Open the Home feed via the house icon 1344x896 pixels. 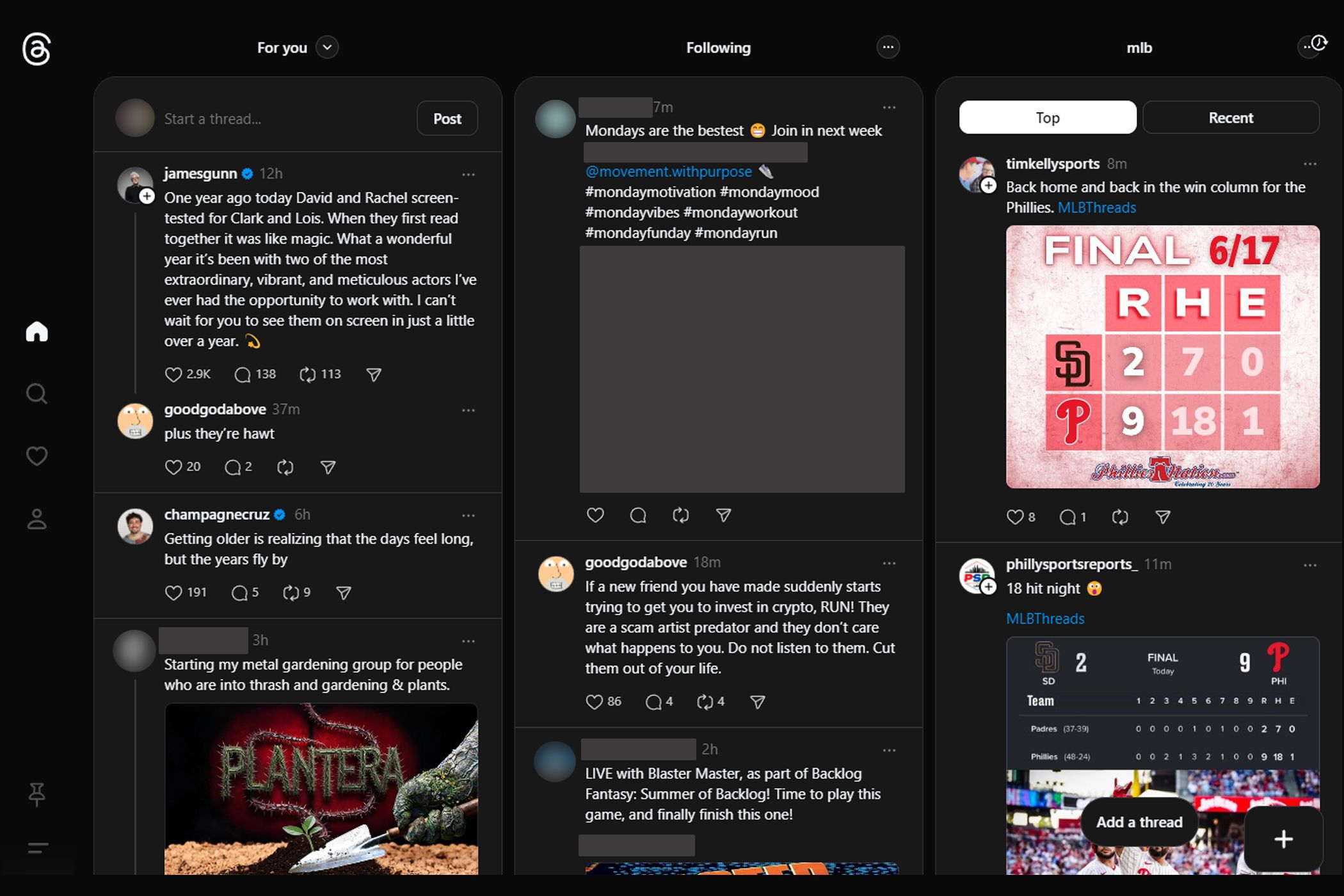pyautogui.click(x=36, y=331)
